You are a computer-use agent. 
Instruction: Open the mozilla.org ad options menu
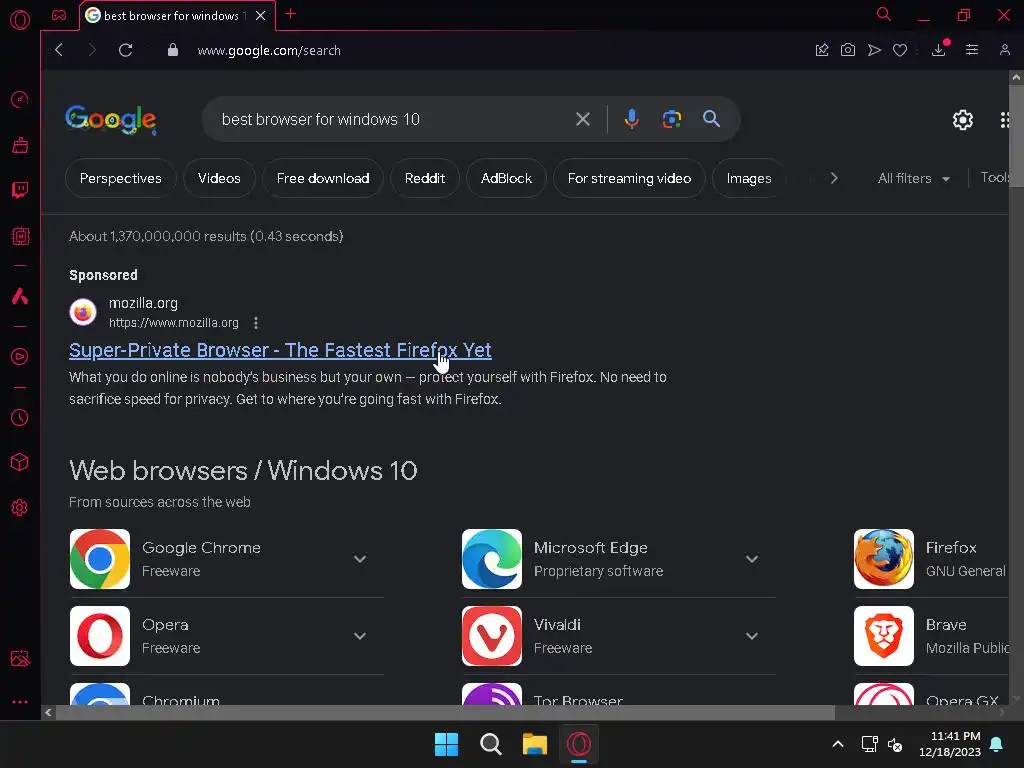pyautogui.click(x=256, y=323)
